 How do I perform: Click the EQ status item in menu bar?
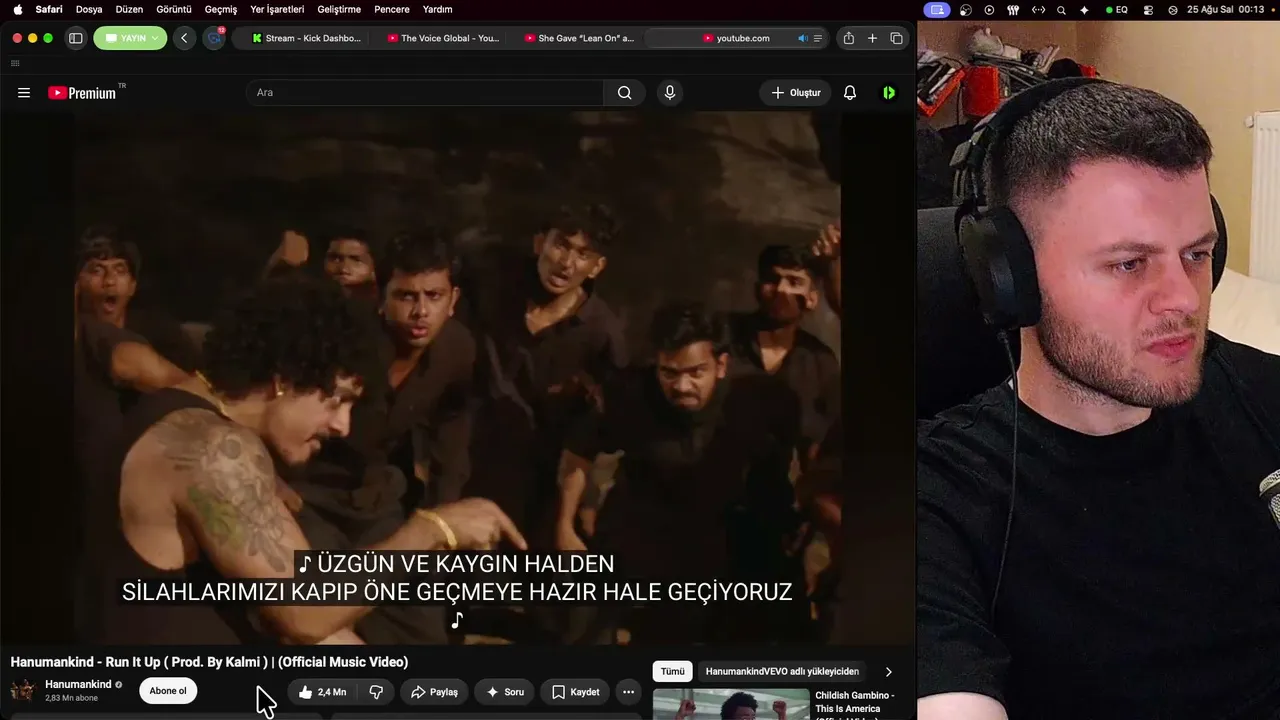(x=1116, y=10)
